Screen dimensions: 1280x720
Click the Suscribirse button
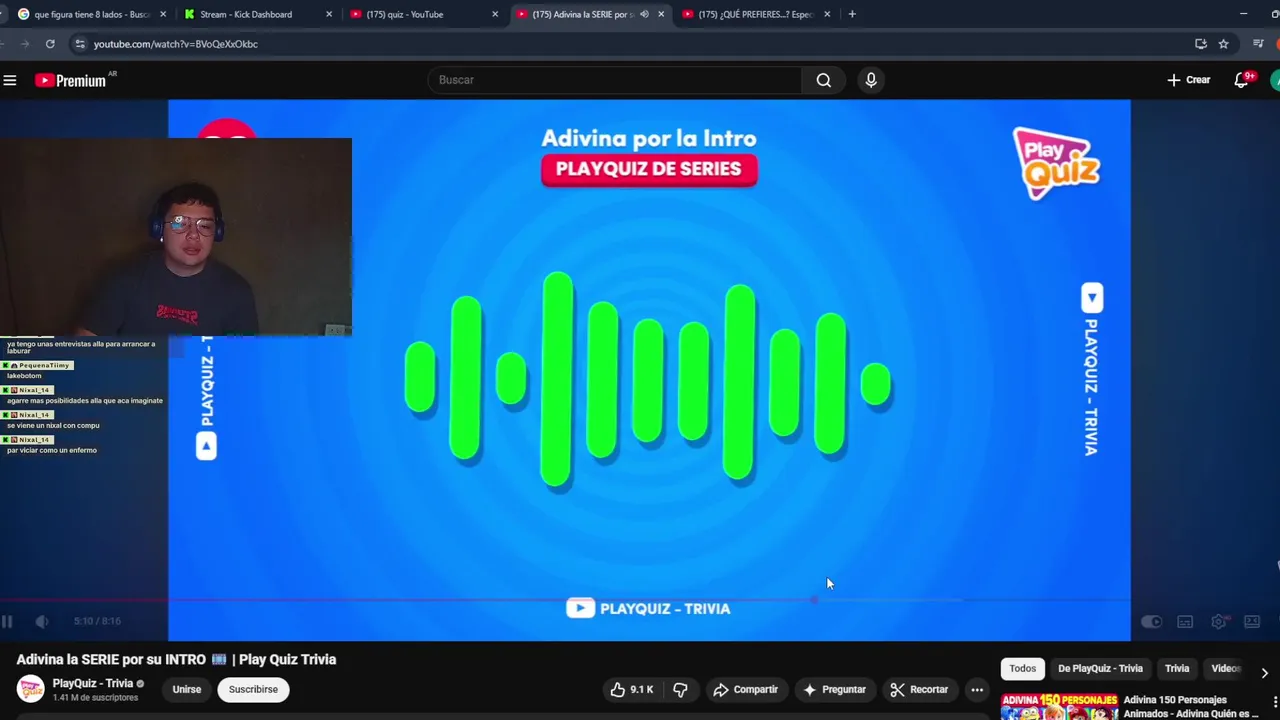pos(253,689)
